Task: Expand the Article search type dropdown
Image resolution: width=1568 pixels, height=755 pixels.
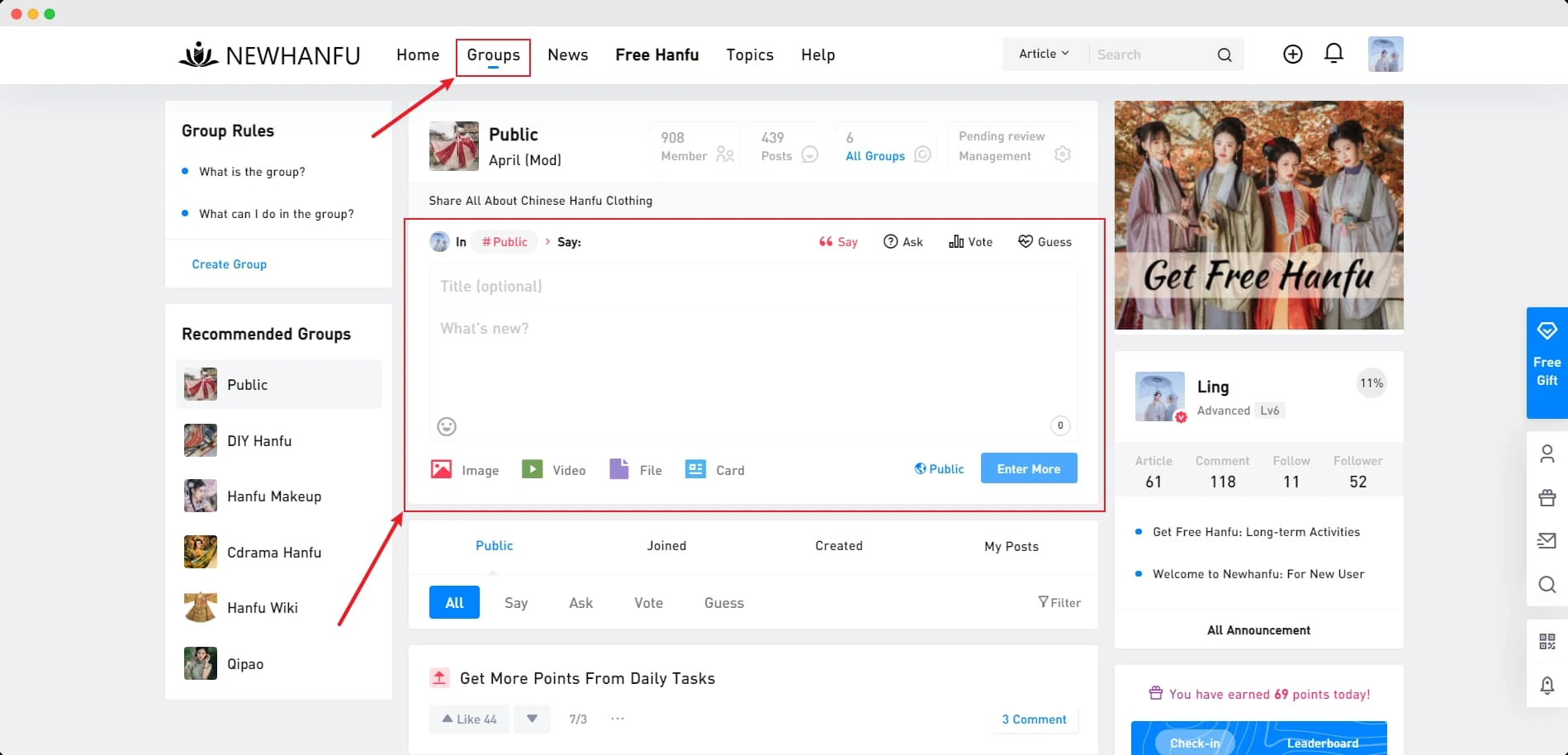Action: (x=1044, y=54)
